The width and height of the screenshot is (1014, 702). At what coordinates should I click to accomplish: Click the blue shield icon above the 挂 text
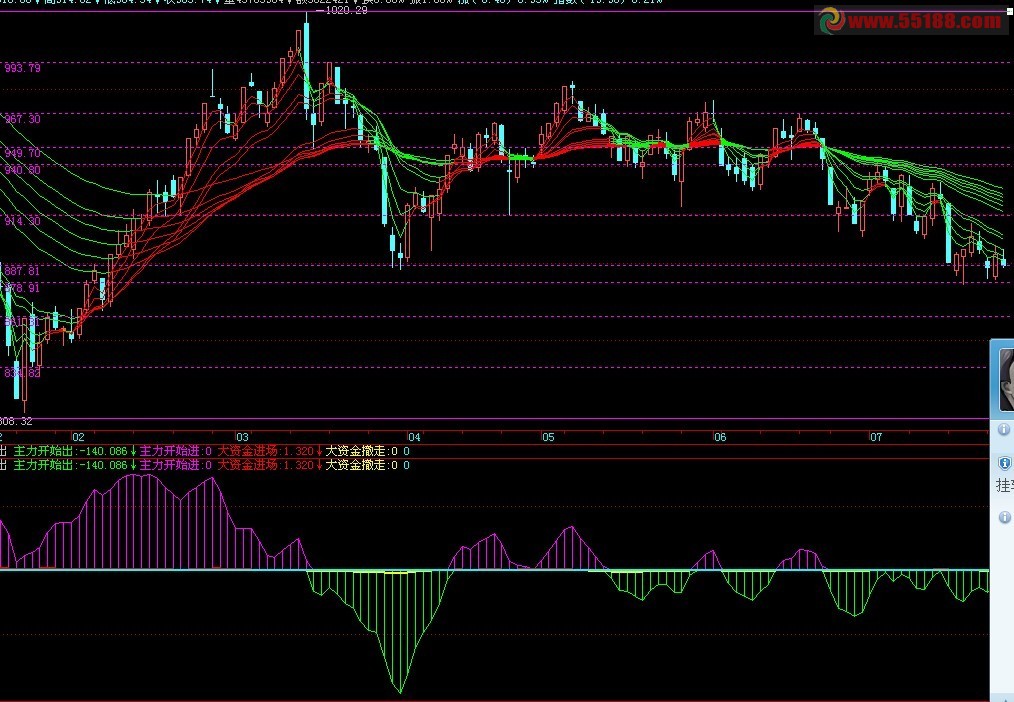click(x=1004, y=464)
